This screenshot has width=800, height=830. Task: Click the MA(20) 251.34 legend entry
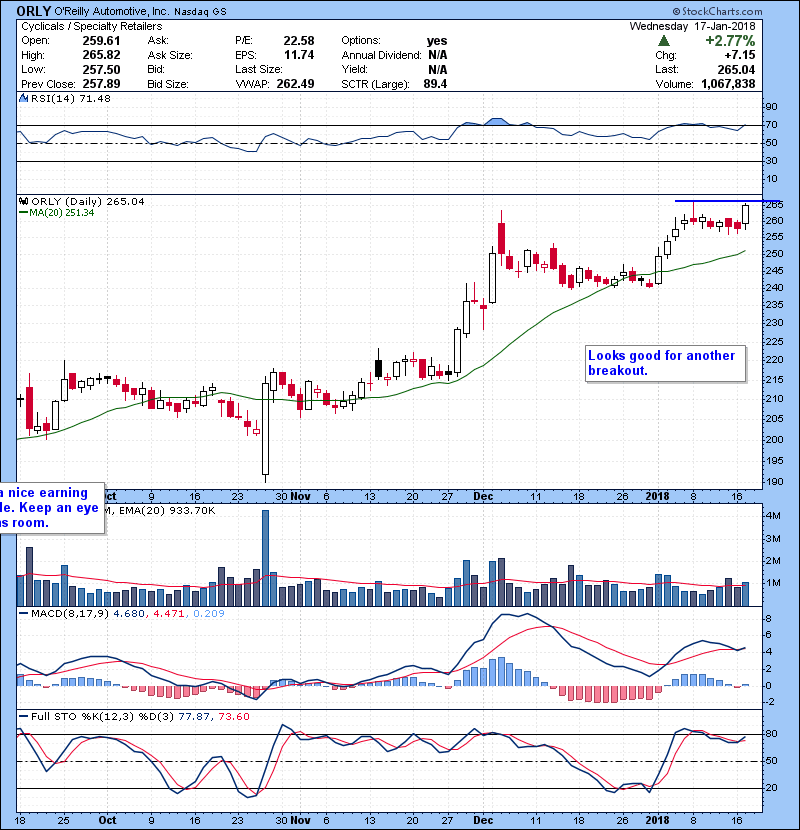(x=61, y=212)
